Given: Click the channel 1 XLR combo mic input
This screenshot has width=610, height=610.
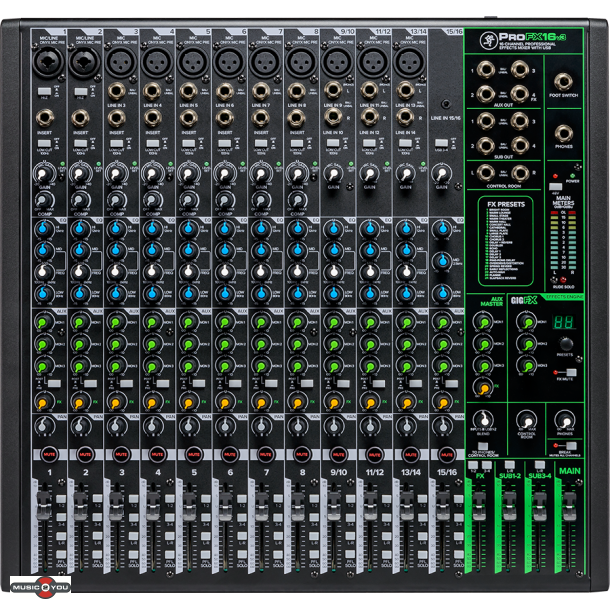Looking at the screenshot, I should (x=46, y=64).
